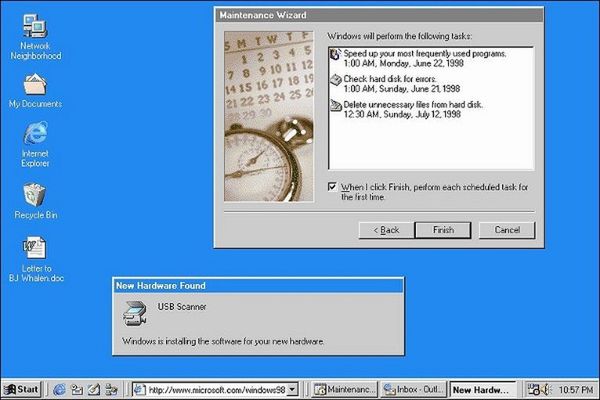Click the 'USB Scanner' label

click(x=182, y=307)
